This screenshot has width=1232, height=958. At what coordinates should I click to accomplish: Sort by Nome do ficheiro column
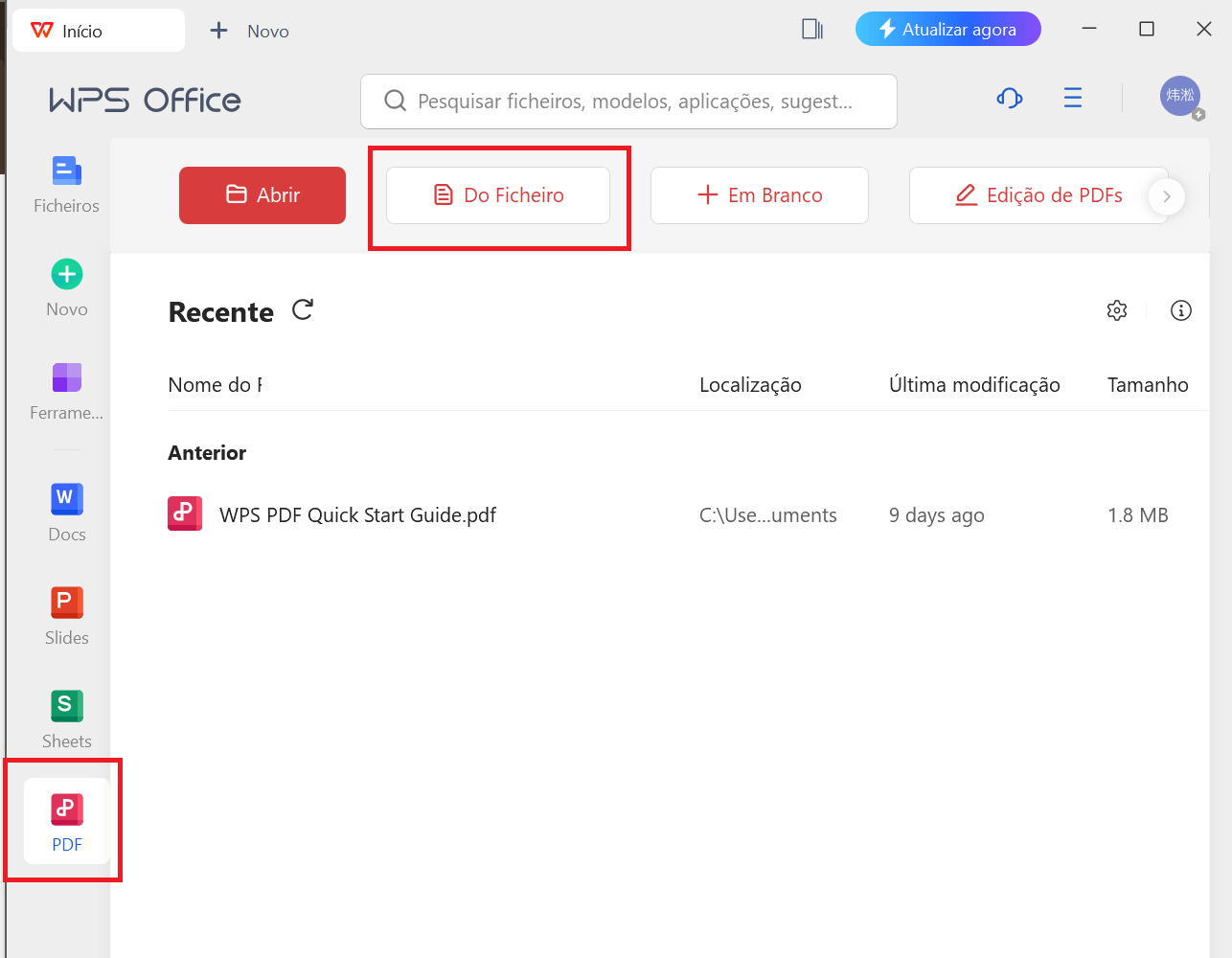[216, 385]
